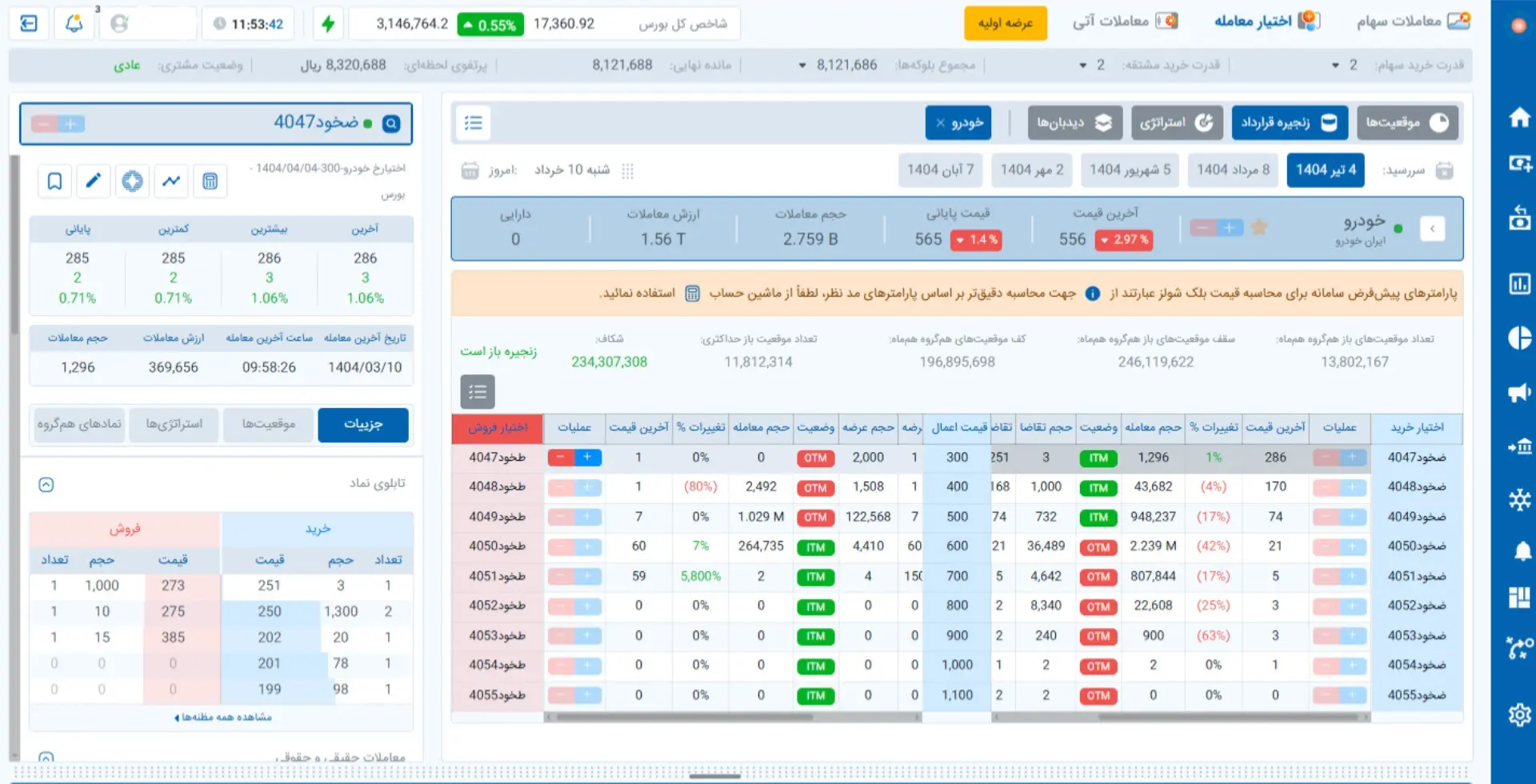Click موقعیت‌ها toolbar button
The image size is (1536, 784).
click(x=1406, y=122)
